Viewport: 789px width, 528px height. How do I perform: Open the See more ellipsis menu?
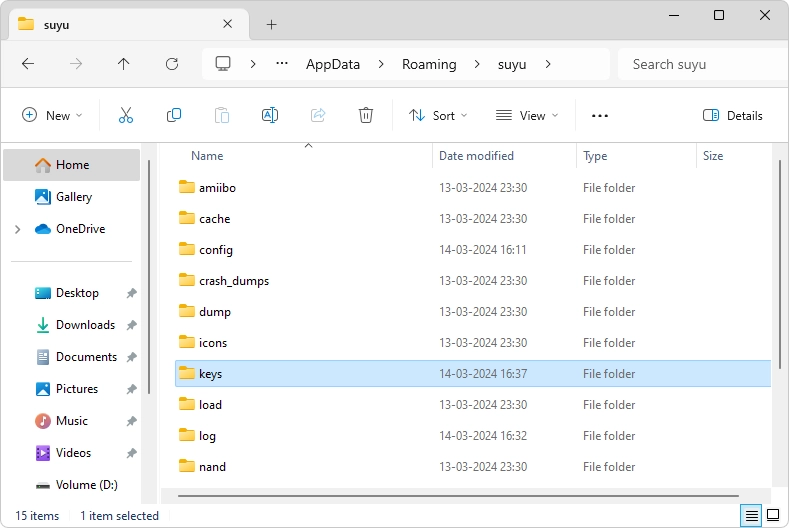tap(600, 116)
